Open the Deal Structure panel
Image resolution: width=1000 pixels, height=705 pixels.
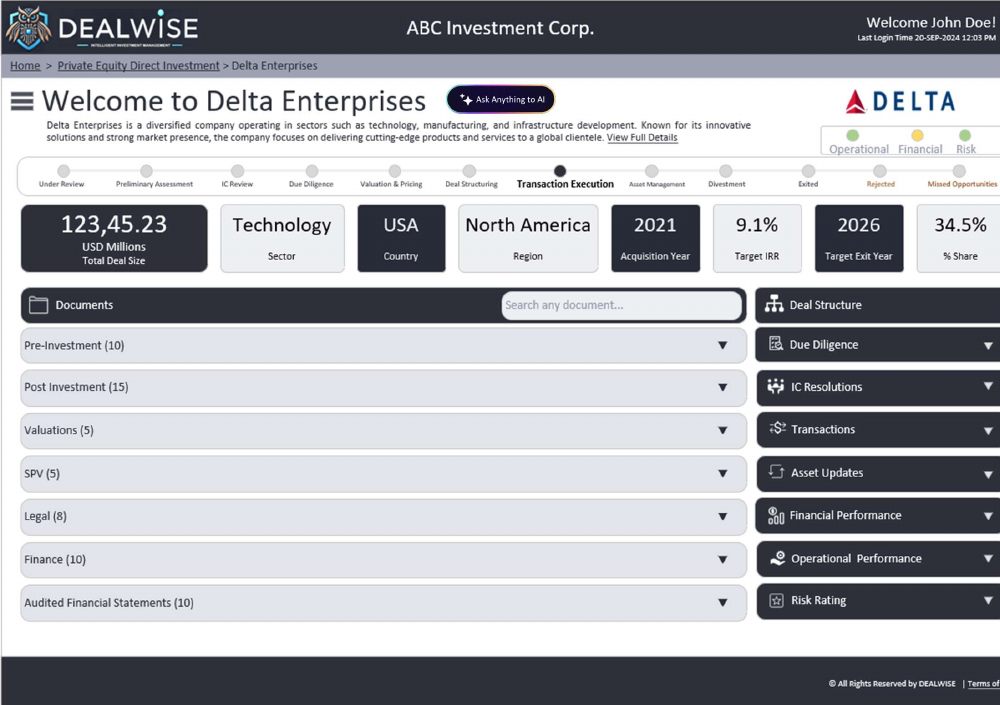(878, 305)
